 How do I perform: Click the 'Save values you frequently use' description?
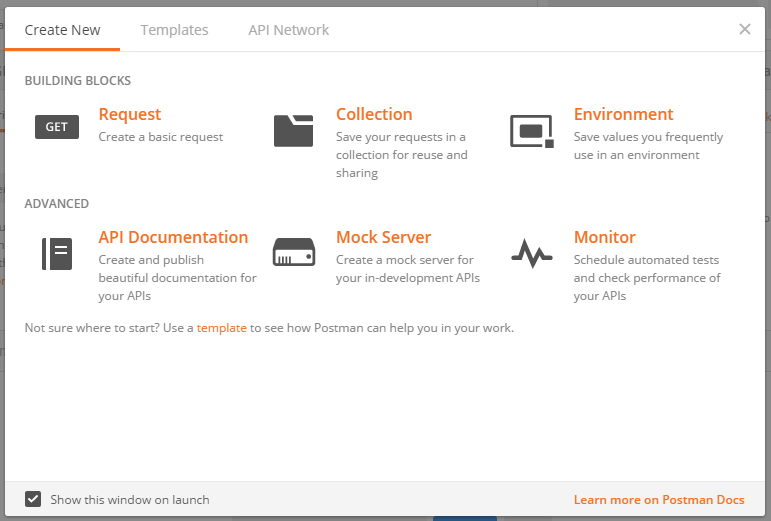(648, 146)
